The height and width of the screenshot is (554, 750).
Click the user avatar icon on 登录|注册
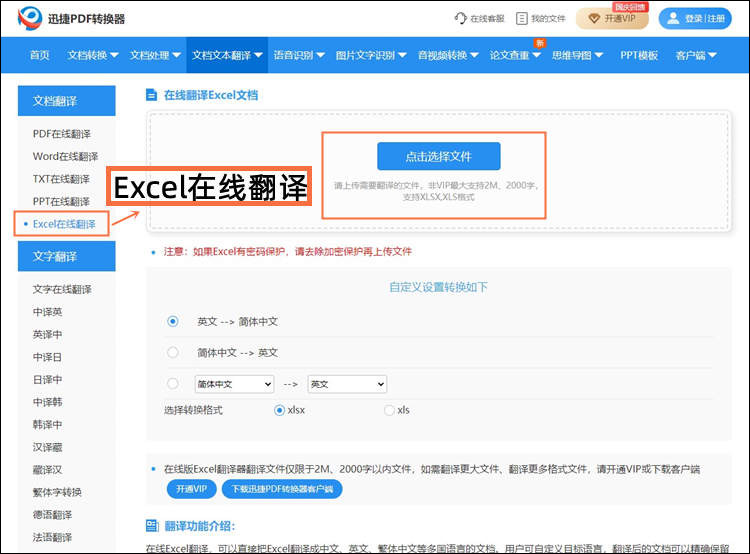pyautogui.click(x=673, y=18)
